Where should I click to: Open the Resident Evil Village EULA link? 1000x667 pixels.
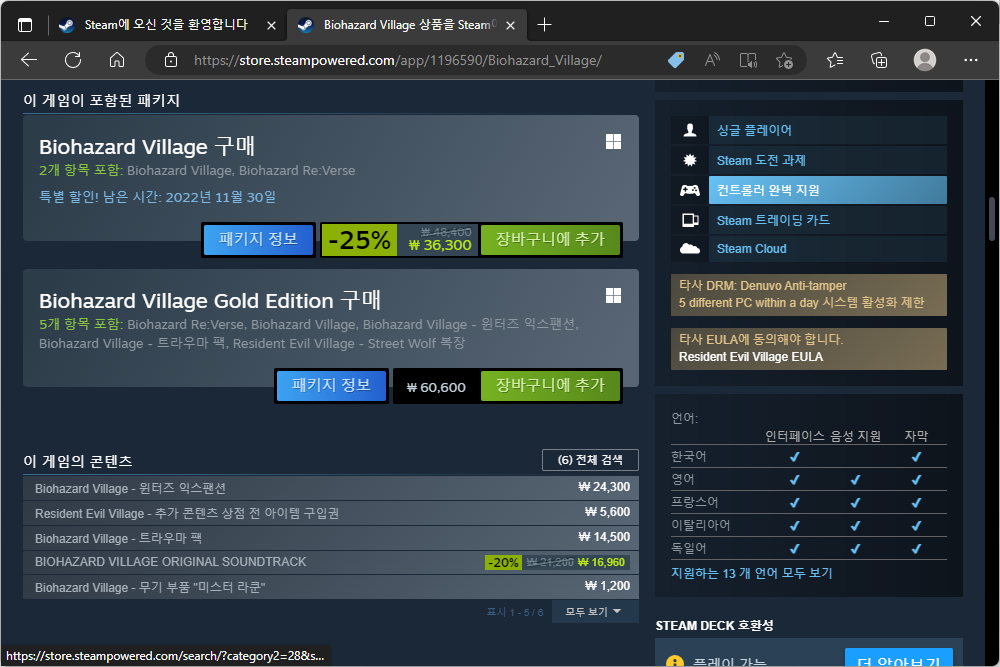tap(751, 356)
